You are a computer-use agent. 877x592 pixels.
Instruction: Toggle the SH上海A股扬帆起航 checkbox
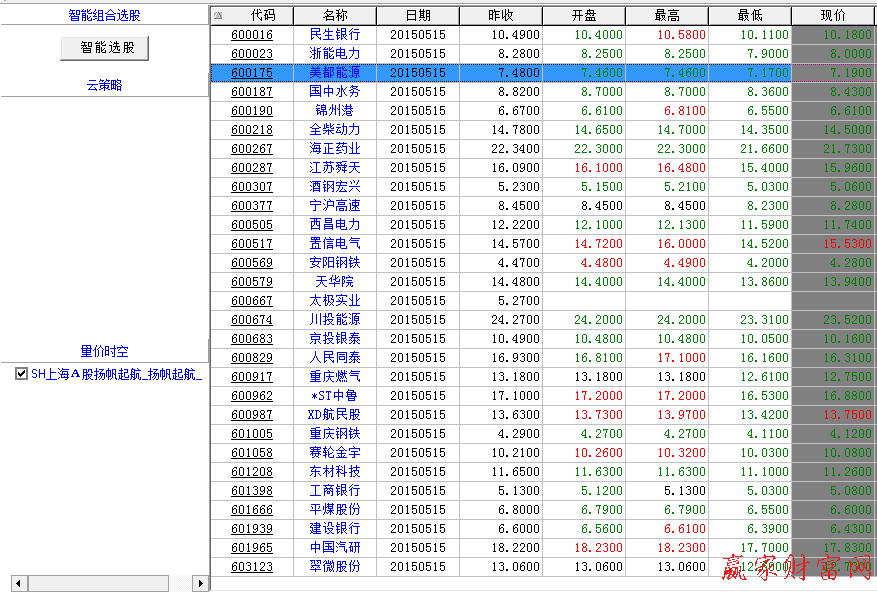coord(22,374)
